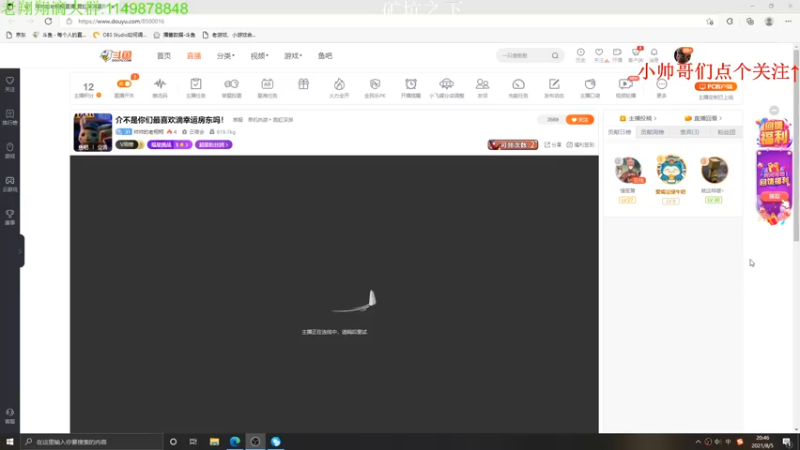Screen dimensions: 800x450
Task: Click the video rebroadcast icon with NEW badge
Action: pos(626,84)
